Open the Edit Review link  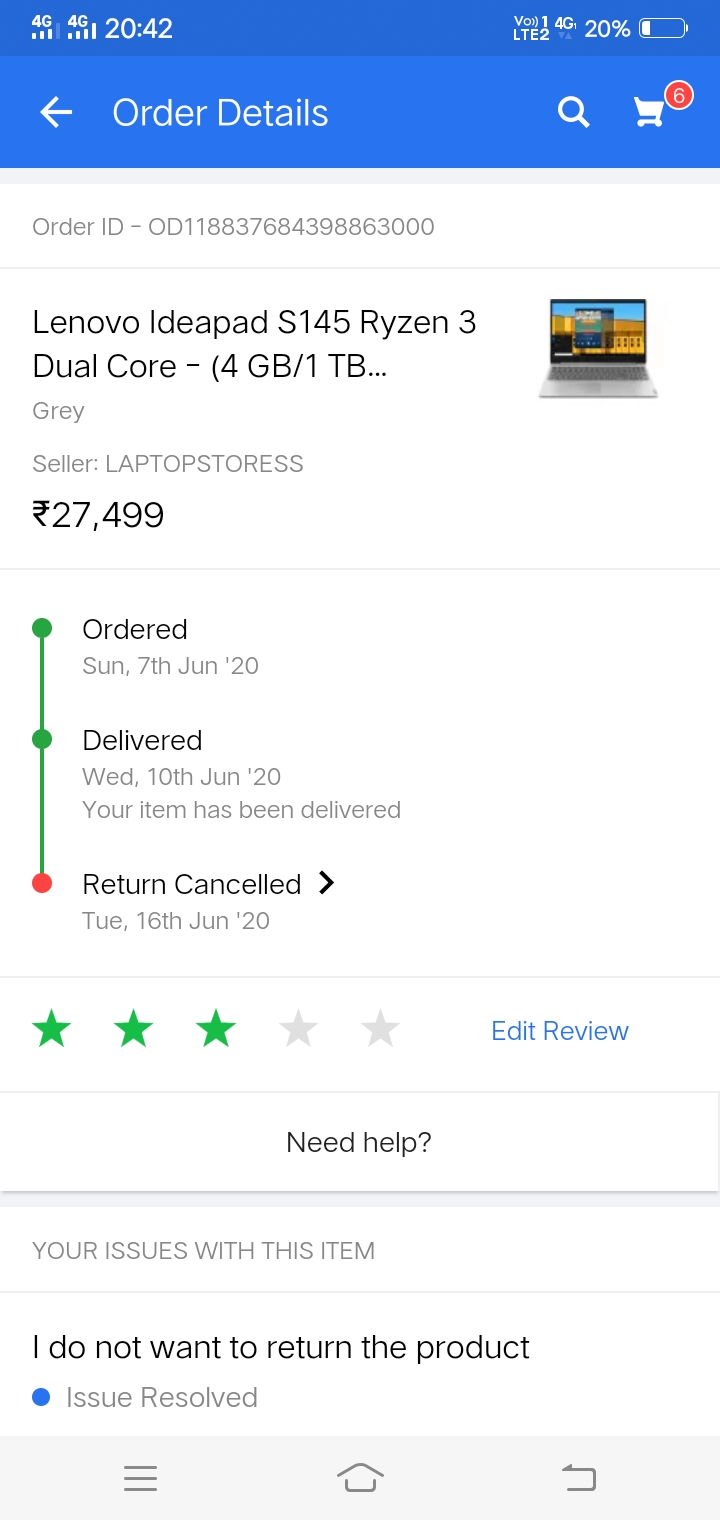coord(560,1031)
